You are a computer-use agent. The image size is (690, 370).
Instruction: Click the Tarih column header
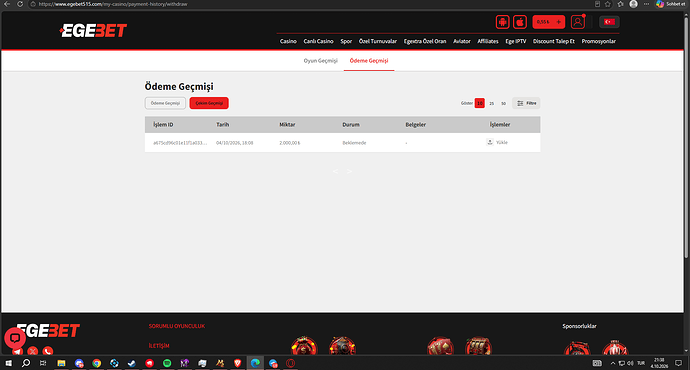click(x=223, y=125)
